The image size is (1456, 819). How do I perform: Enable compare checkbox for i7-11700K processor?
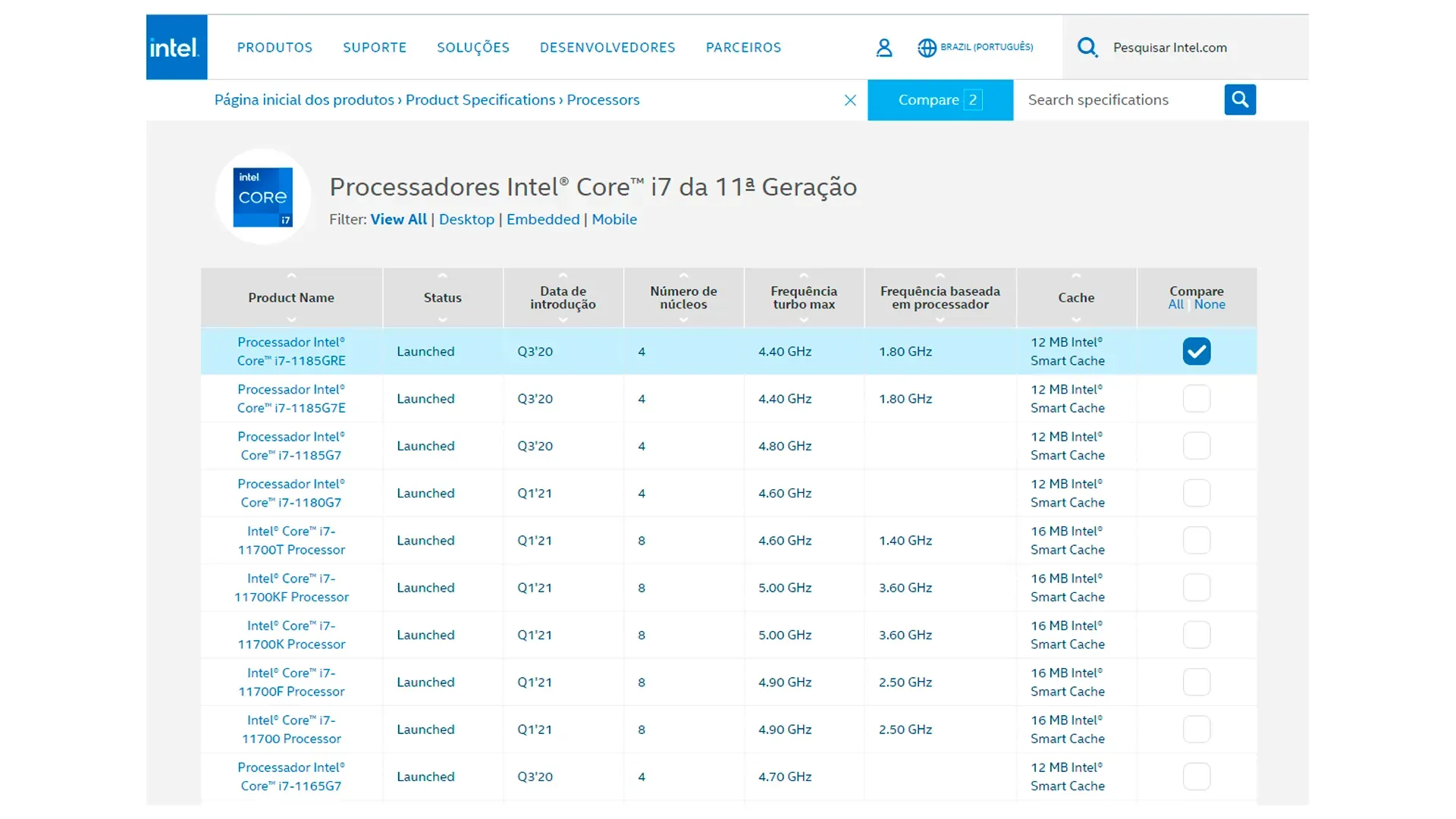coord(1196,634)
